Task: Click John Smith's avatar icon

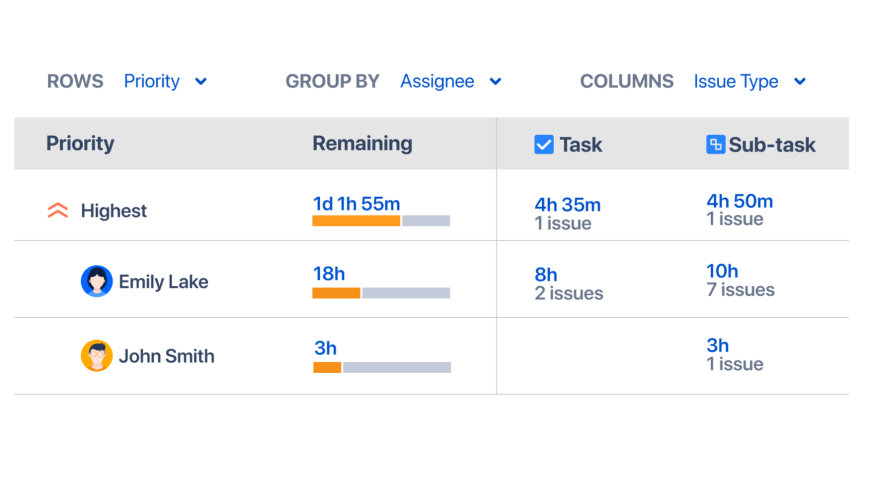Action: [x=97, y=356]
